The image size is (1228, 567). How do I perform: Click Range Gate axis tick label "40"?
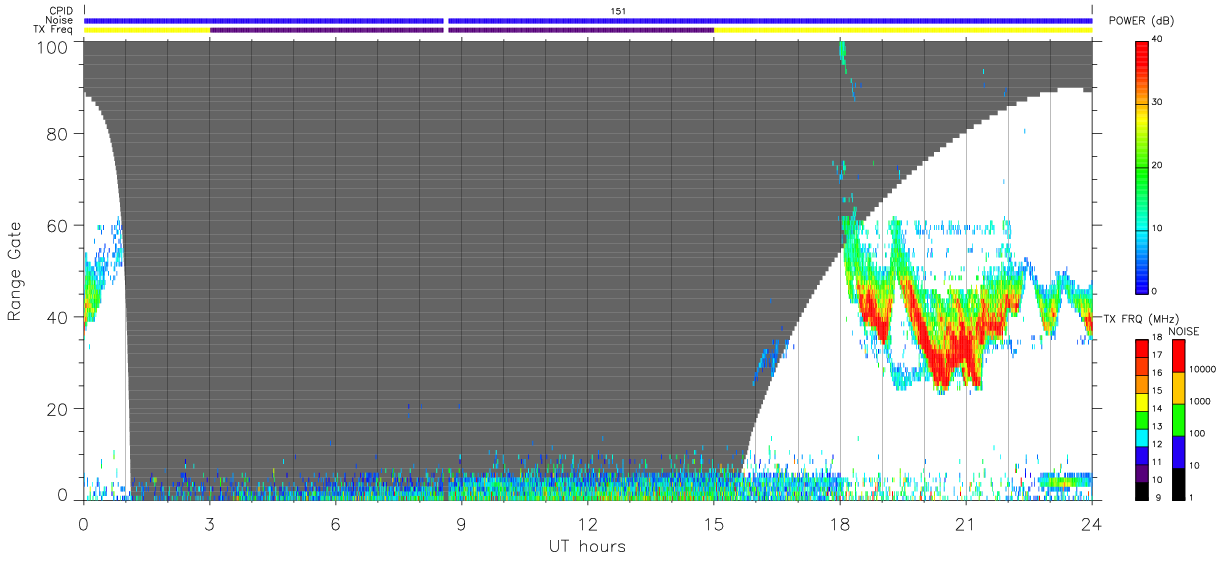pyautogui.click(x=59, y=318)
